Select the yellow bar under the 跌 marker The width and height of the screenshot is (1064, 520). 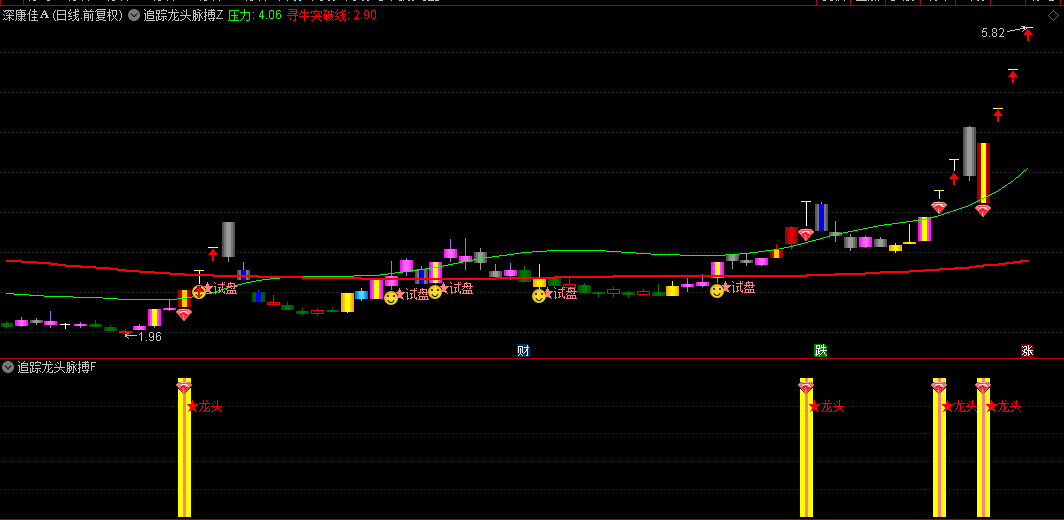806,447
